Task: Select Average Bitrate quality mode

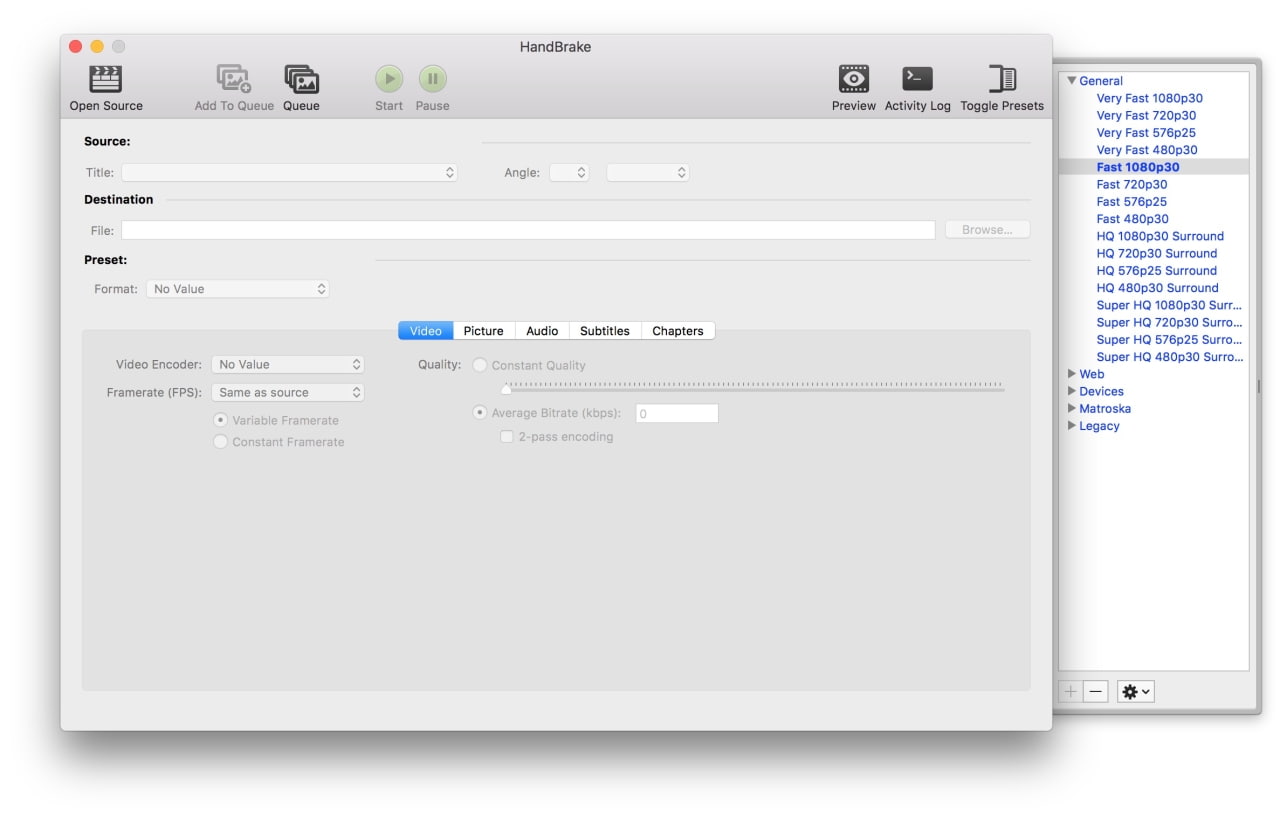Action: pyautogui.click(x=479, y=412)
